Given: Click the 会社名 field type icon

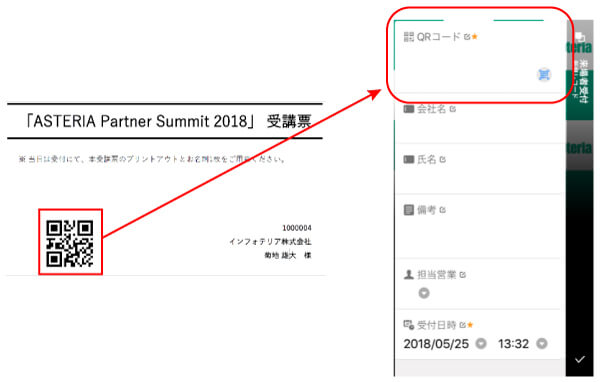Looking at the screenshot, I should tap(409, 109).
